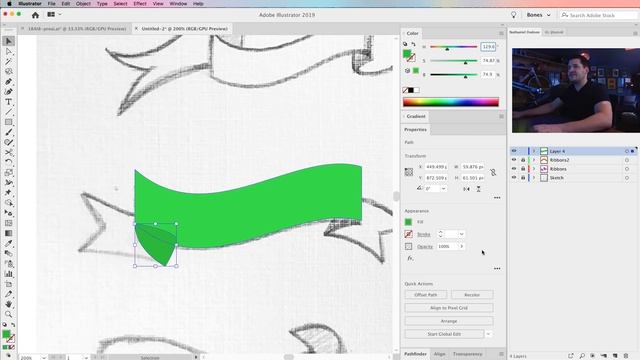This screenshot has height=360, width=640.
Task: Open the Effect menu
Action: (x=140, y=4)
